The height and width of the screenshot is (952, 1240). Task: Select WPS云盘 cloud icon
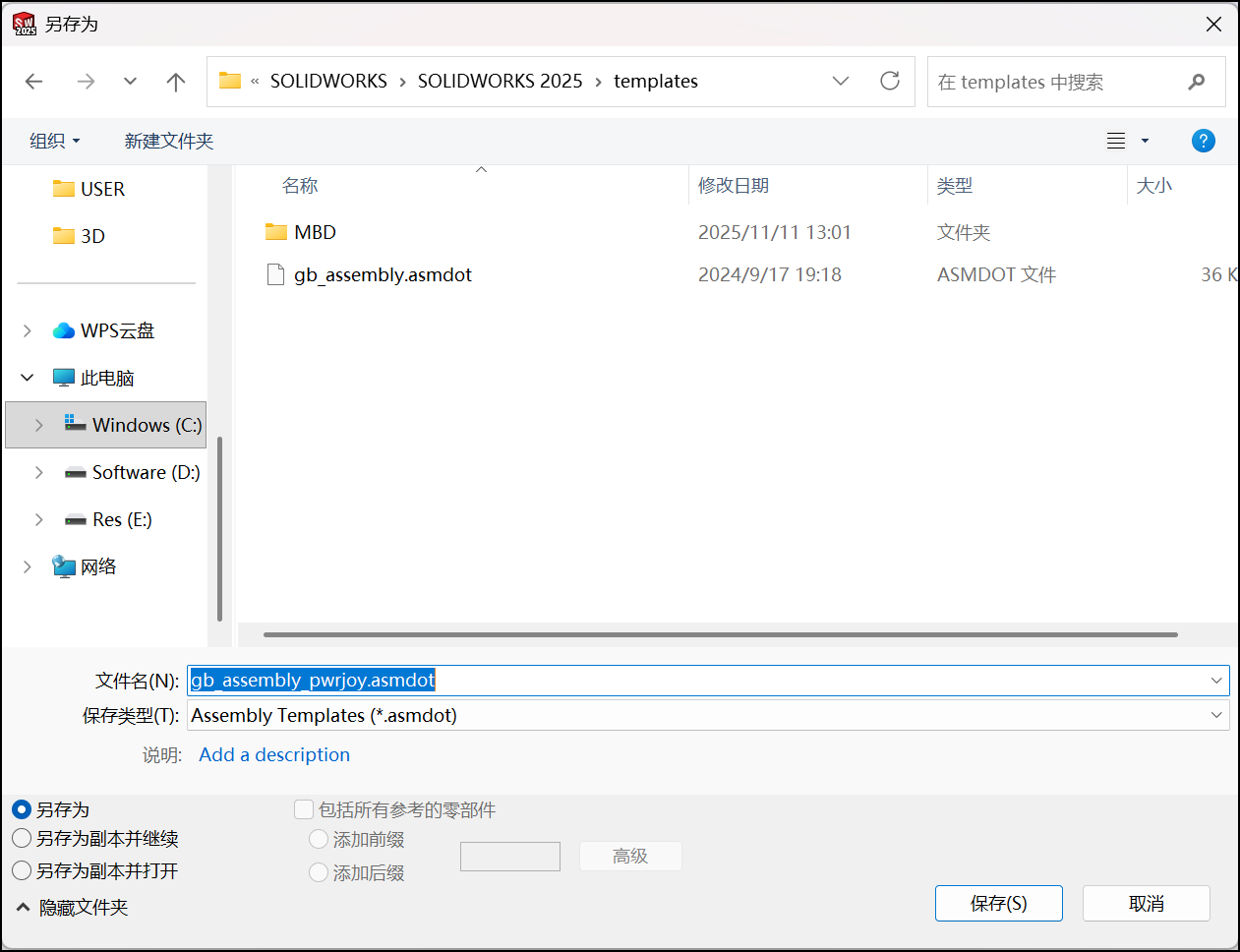(x=64, y=330)
